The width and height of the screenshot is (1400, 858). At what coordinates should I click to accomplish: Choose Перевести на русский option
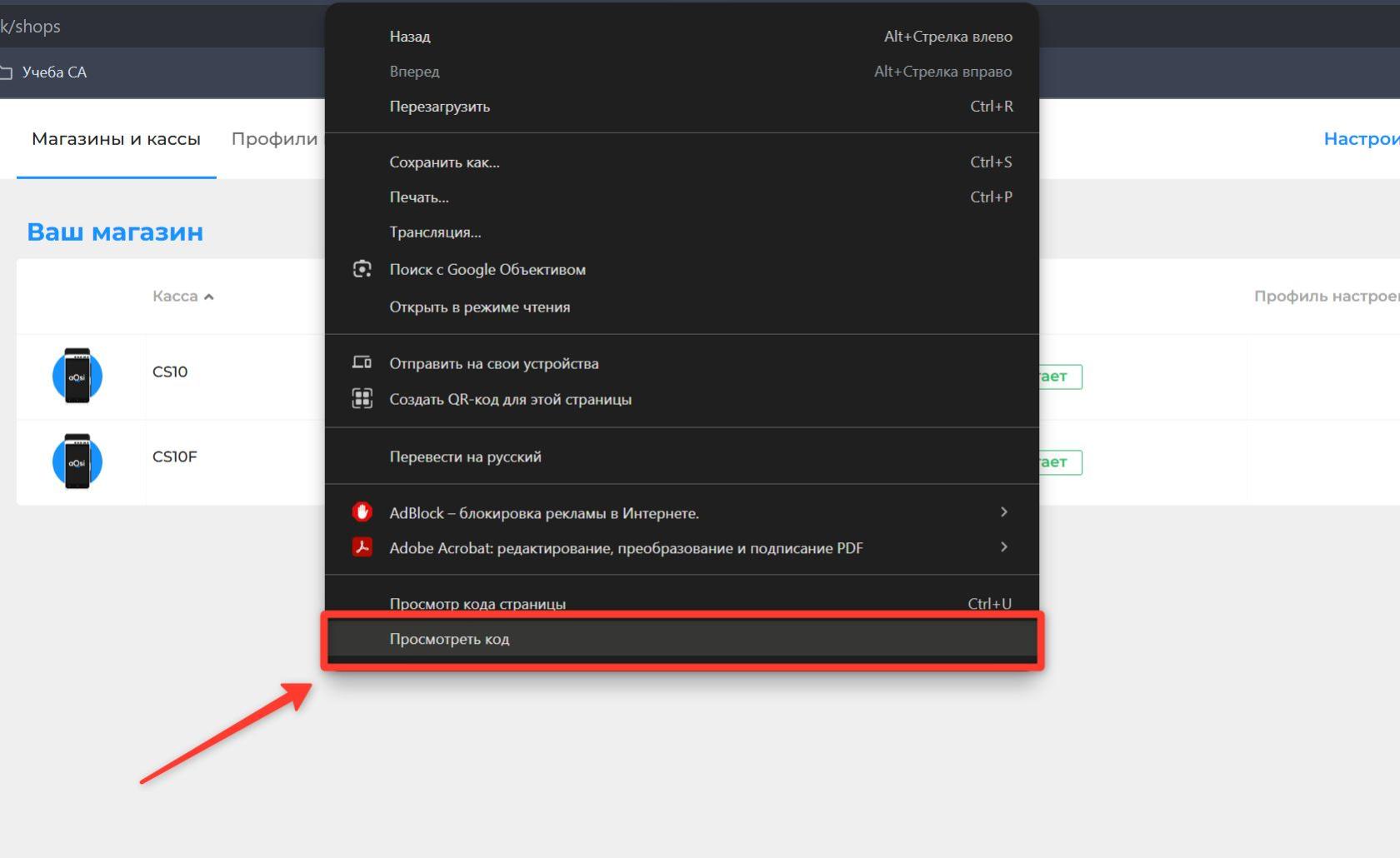tap(465, 456)
